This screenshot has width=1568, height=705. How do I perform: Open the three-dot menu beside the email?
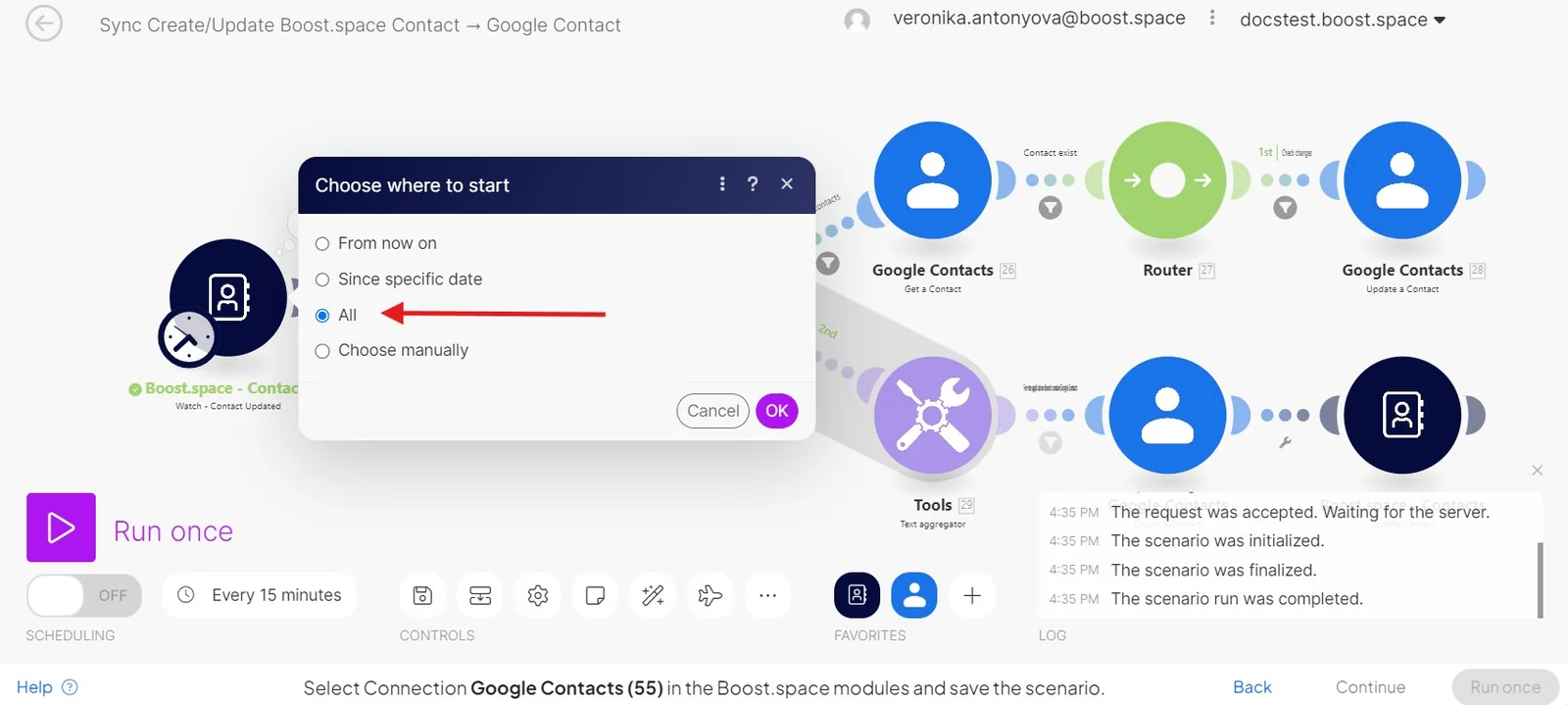coord(1212,18)
